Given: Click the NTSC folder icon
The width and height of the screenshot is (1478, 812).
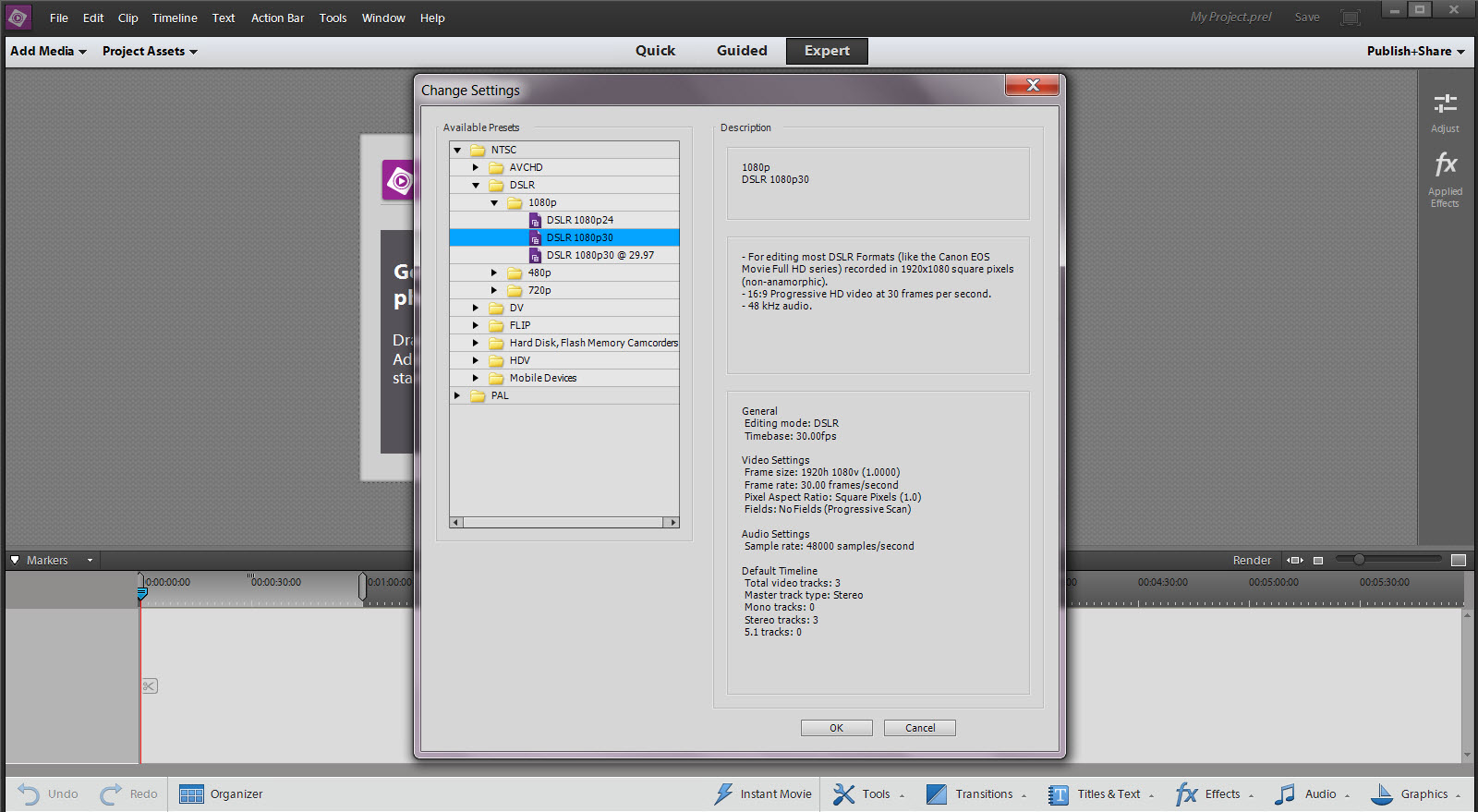Looking at the screenshot, I should pos(478,150).
